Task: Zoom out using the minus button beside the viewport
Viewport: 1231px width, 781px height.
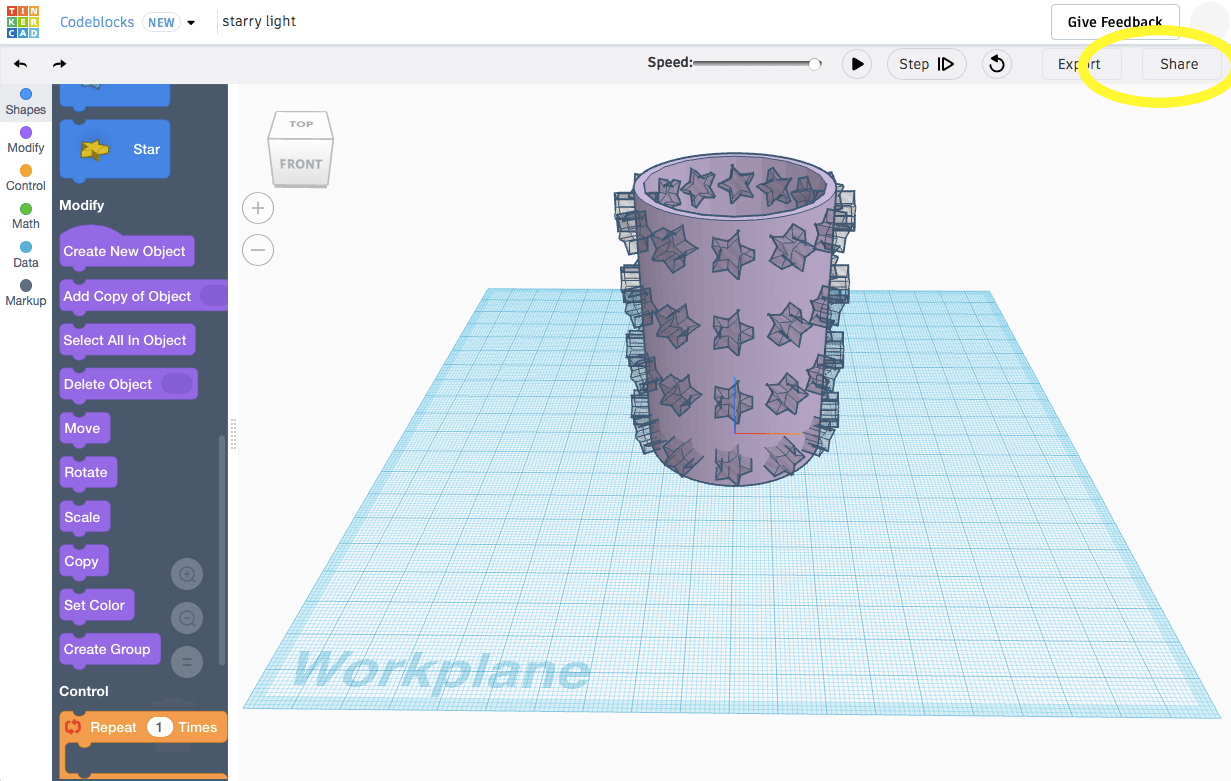Action: pyautogui.click(x=257, y=250)
